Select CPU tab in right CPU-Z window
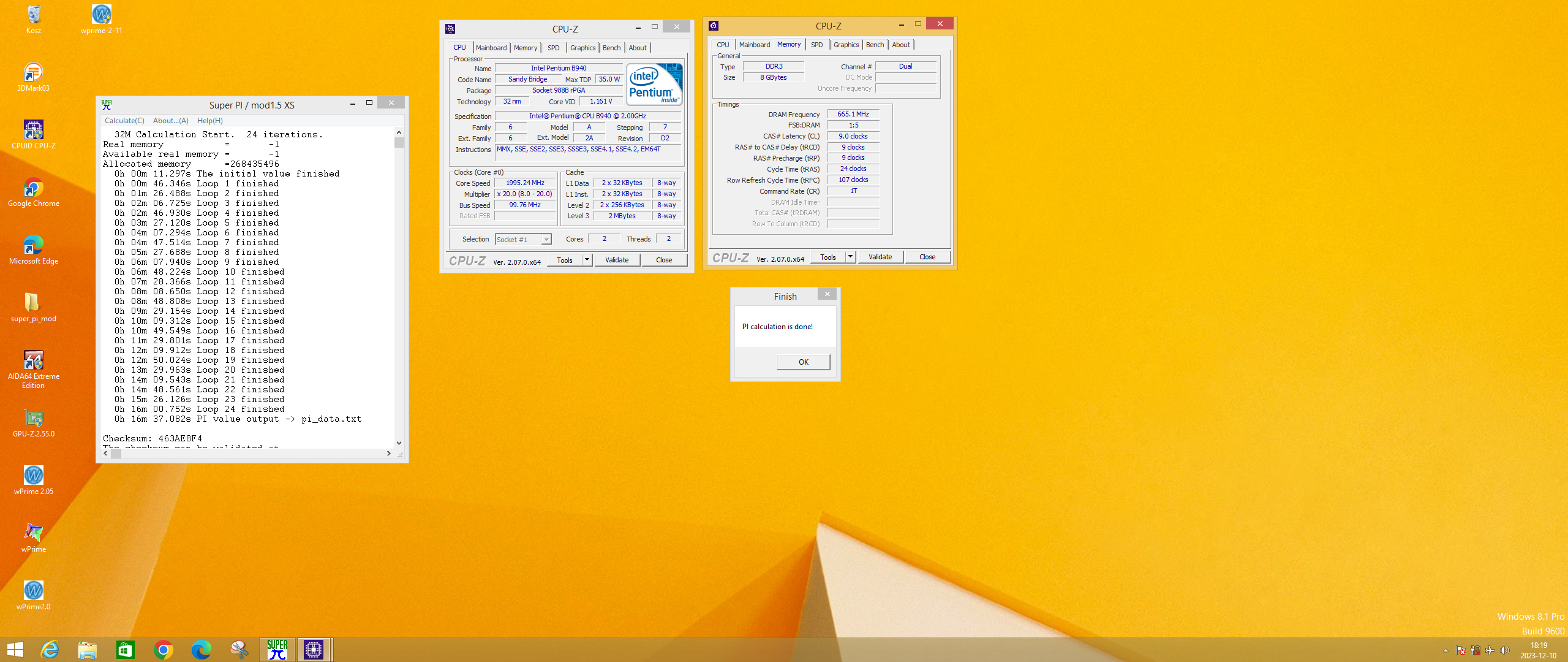1568x662 pixels. click(723, 45)
